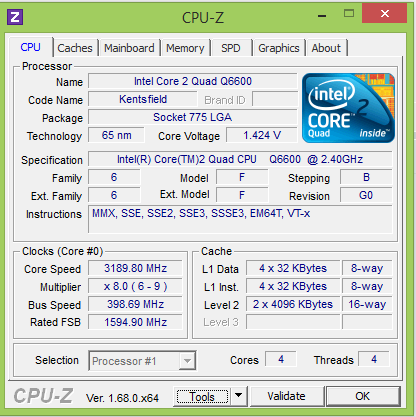Image resolution: width=416 pixels, height=417 pixels.
Task: Click the processor Name field
Action: (x=193, y=81)
